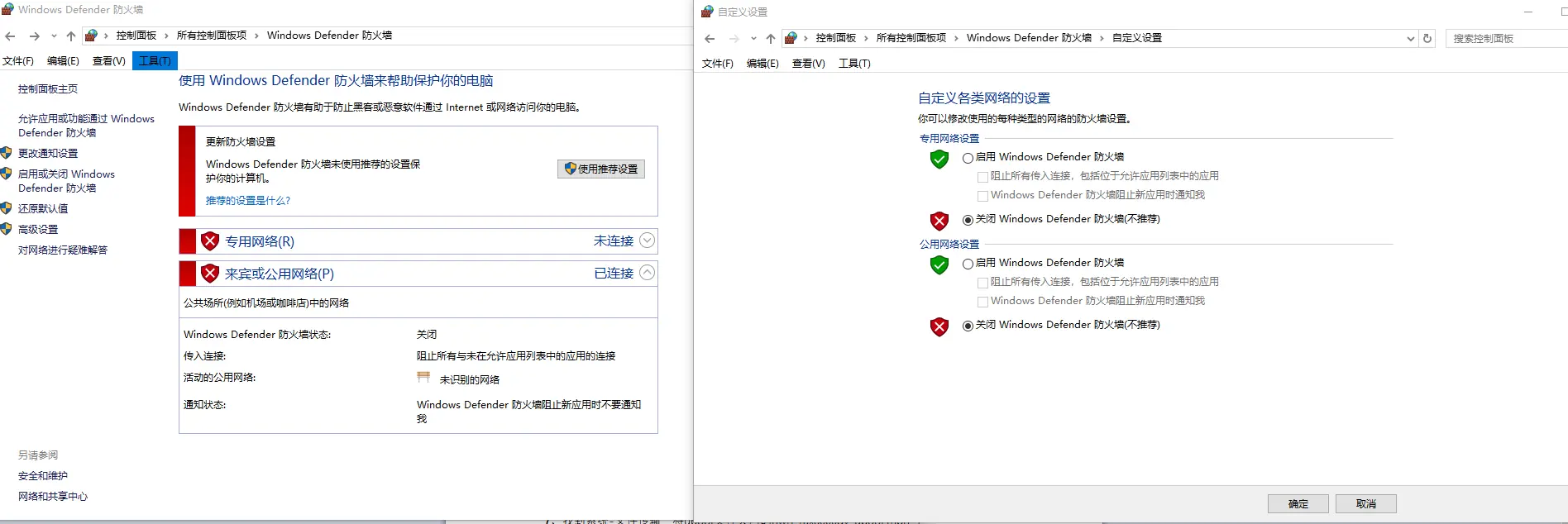Open 工具(T) menu in 自定义设置 window
Viewport: 1568px width, 524px height.
tap(854, 64)
